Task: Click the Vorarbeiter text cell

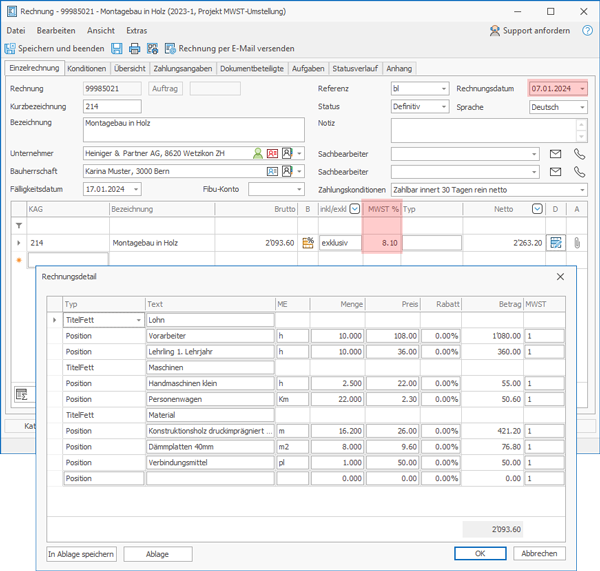Action: click(x=210, y=336)
